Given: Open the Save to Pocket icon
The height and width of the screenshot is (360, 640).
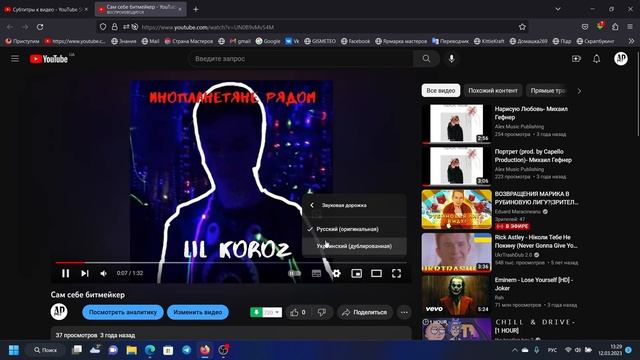Looking at the screenshot, I should coord(585,27).
